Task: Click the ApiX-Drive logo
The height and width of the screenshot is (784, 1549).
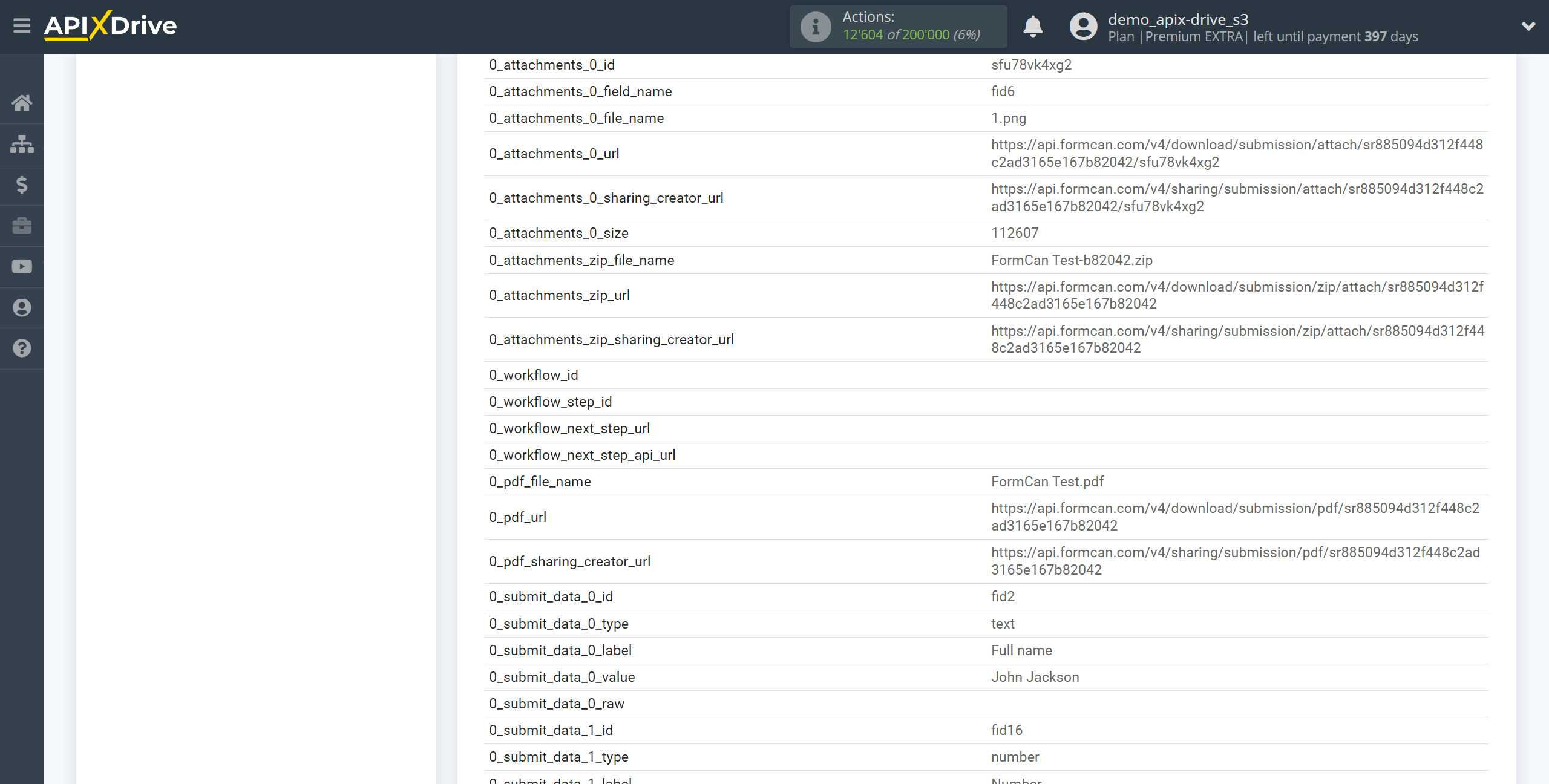Action: point(110,26)
